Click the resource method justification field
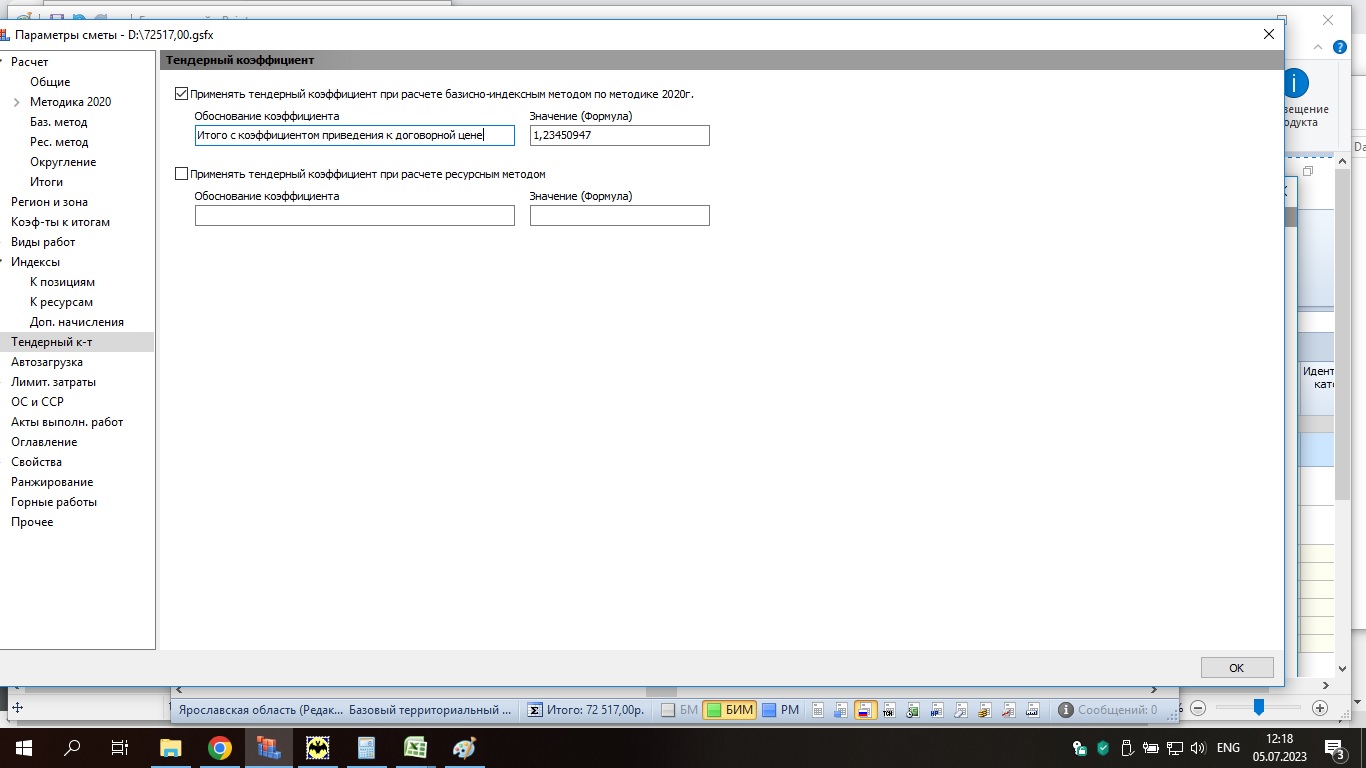The height and width of the screenshot is (768, 1366). click(355, 215)
